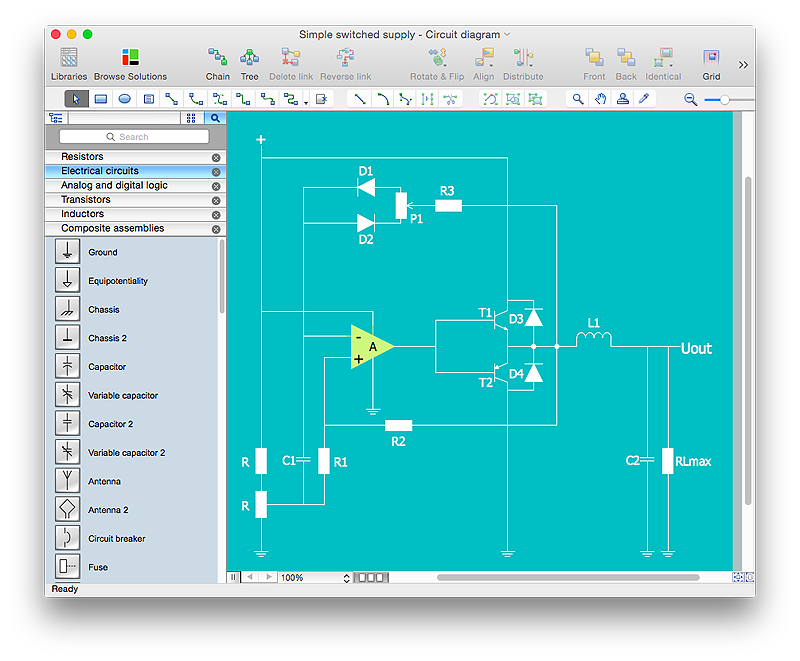Choose the Variable capacitor shape

[68, 395]
